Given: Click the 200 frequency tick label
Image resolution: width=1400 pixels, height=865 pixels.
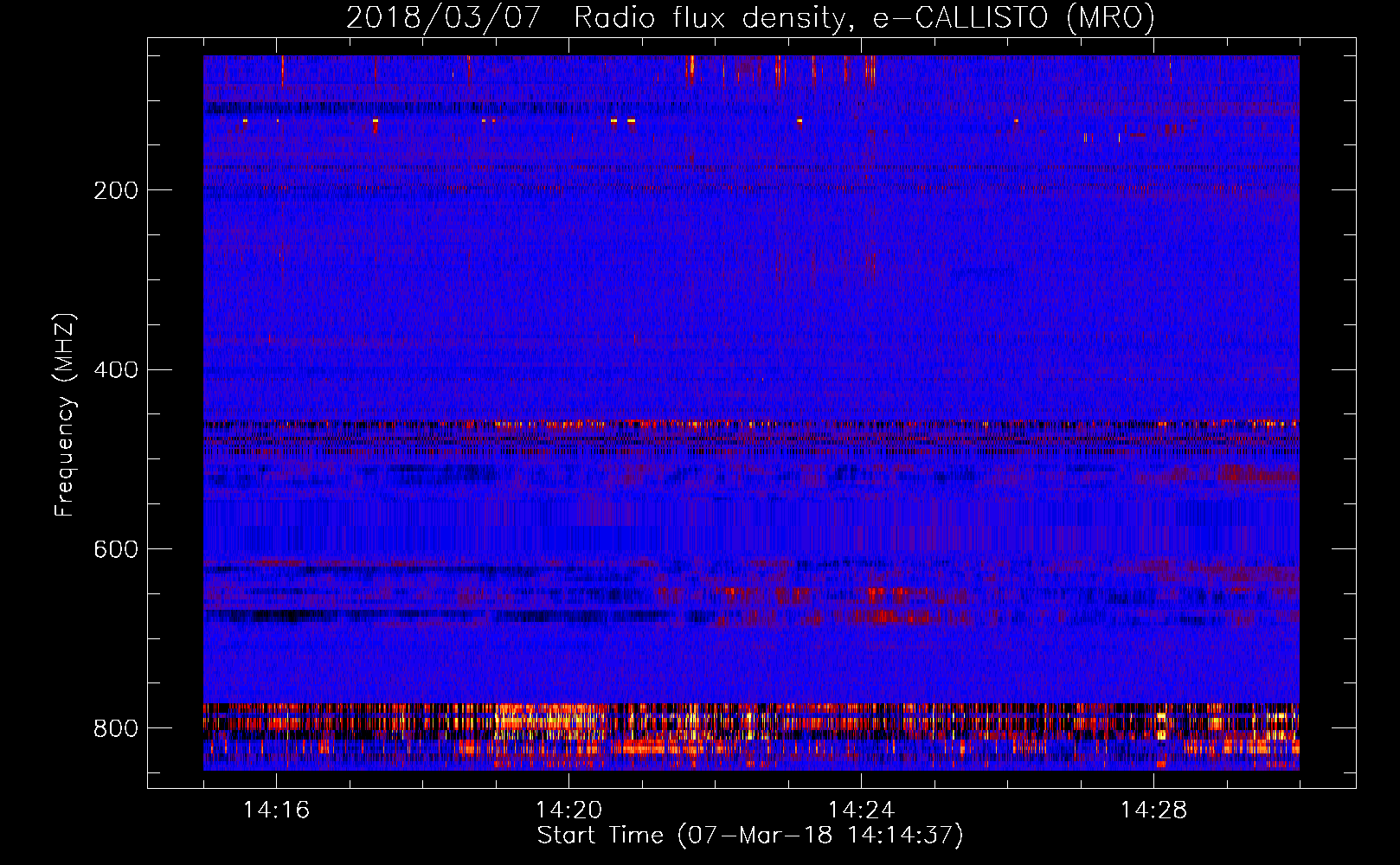Looking at the screenshot, I should 116,190.
